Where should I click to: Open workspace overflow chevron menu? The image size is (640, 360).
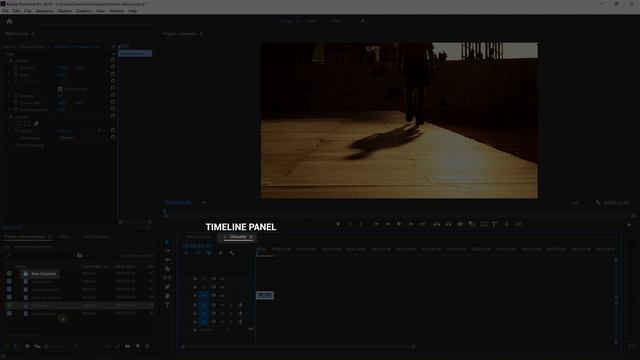click(362, 21)
